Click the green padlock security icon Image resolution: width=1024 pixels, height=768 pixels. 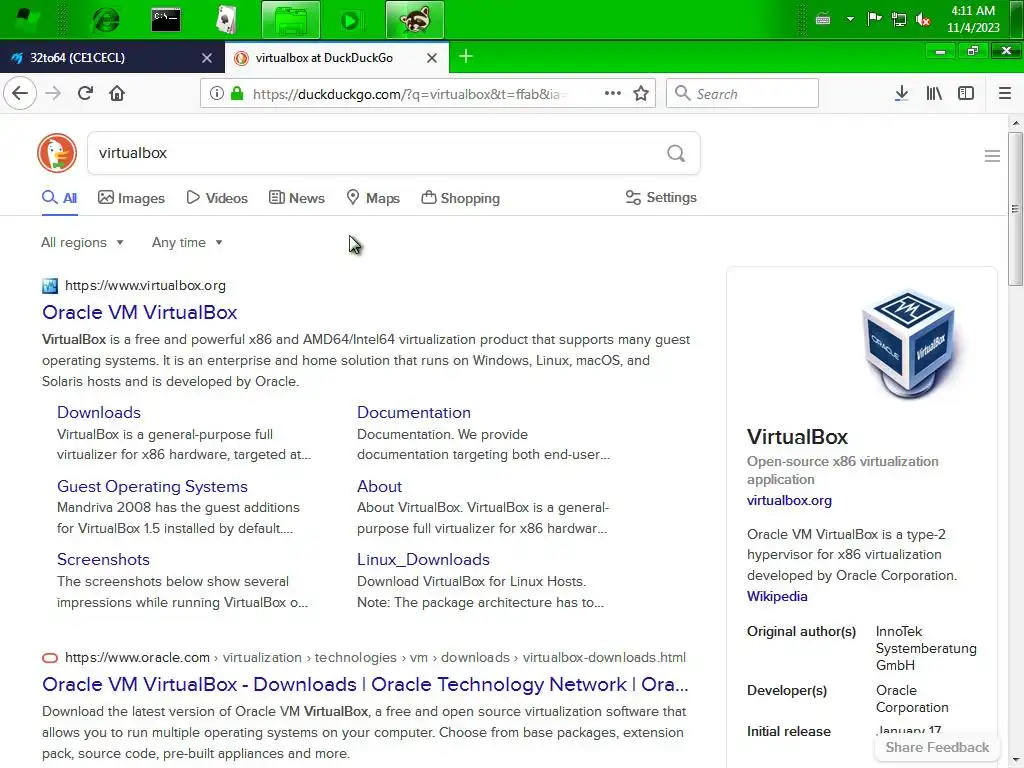click(x=237, y=93)
